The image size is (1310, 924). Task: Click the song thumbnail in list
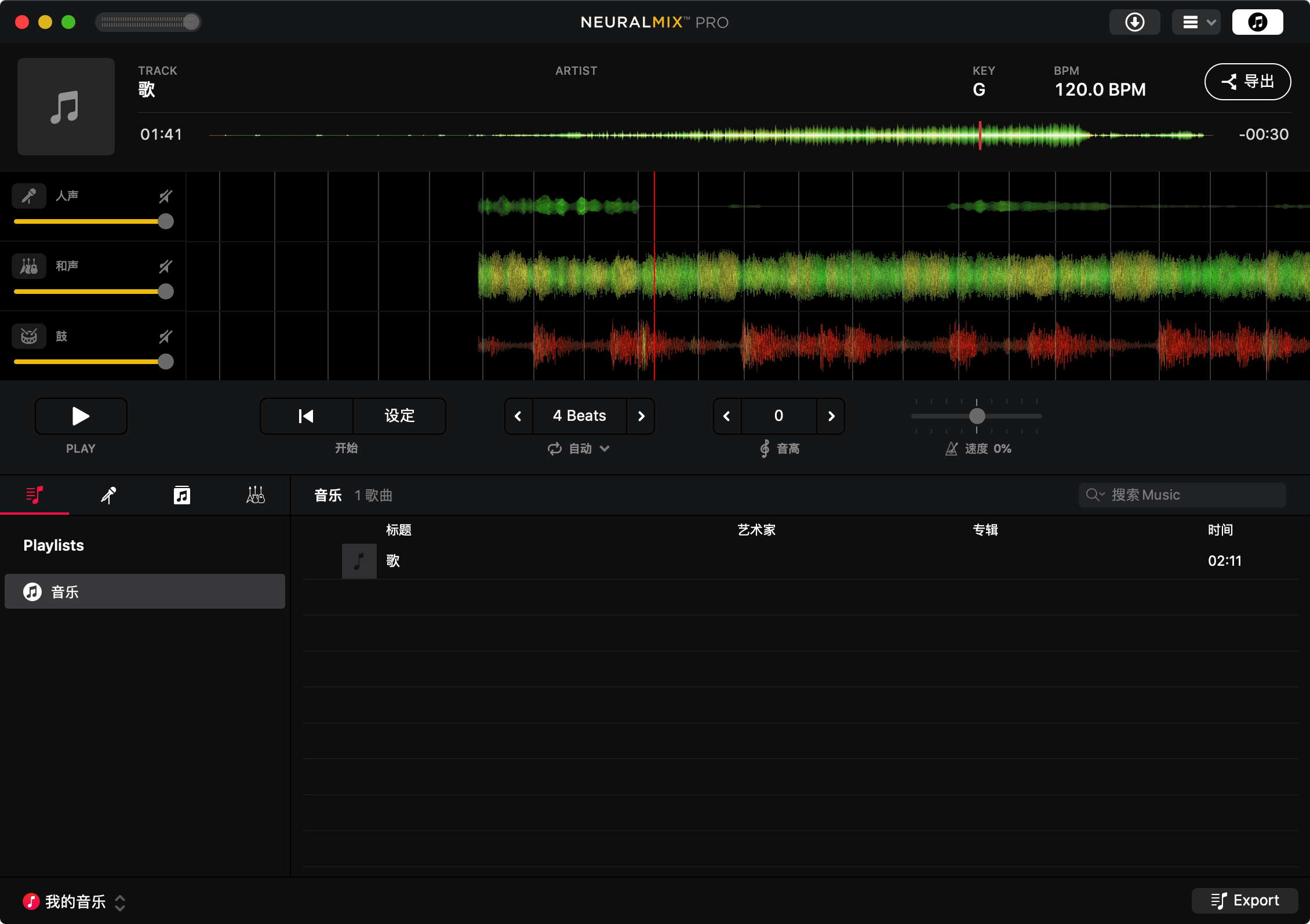click(x=359, y=561)
